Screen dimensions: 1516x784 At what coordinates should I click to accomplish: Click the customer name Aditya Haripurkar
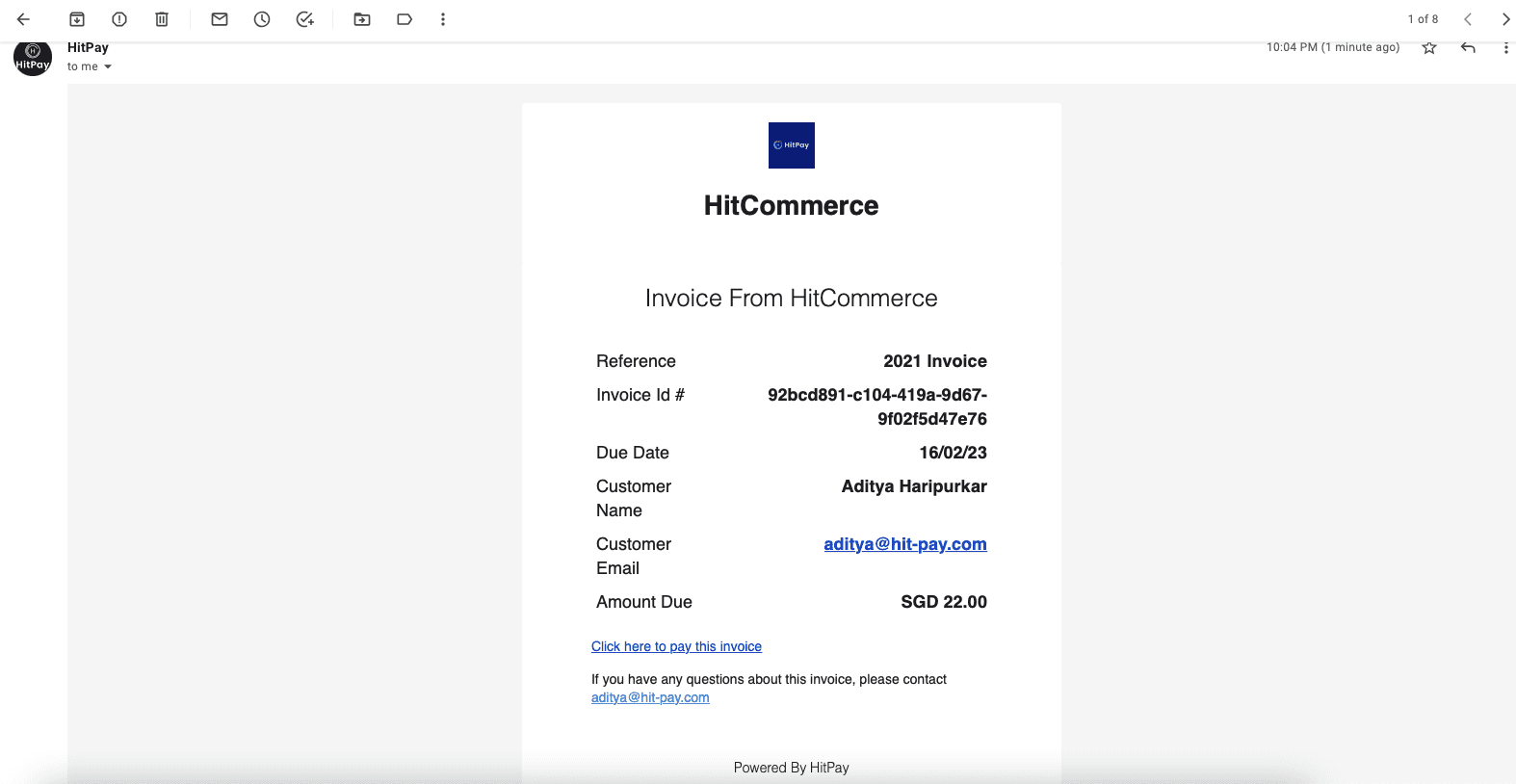point(914,486)
